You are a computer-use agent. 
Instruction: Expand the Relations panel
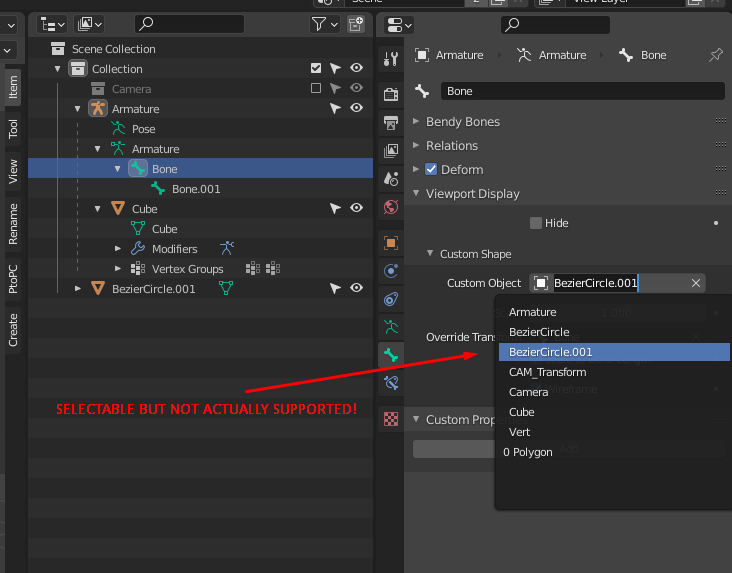416,145
